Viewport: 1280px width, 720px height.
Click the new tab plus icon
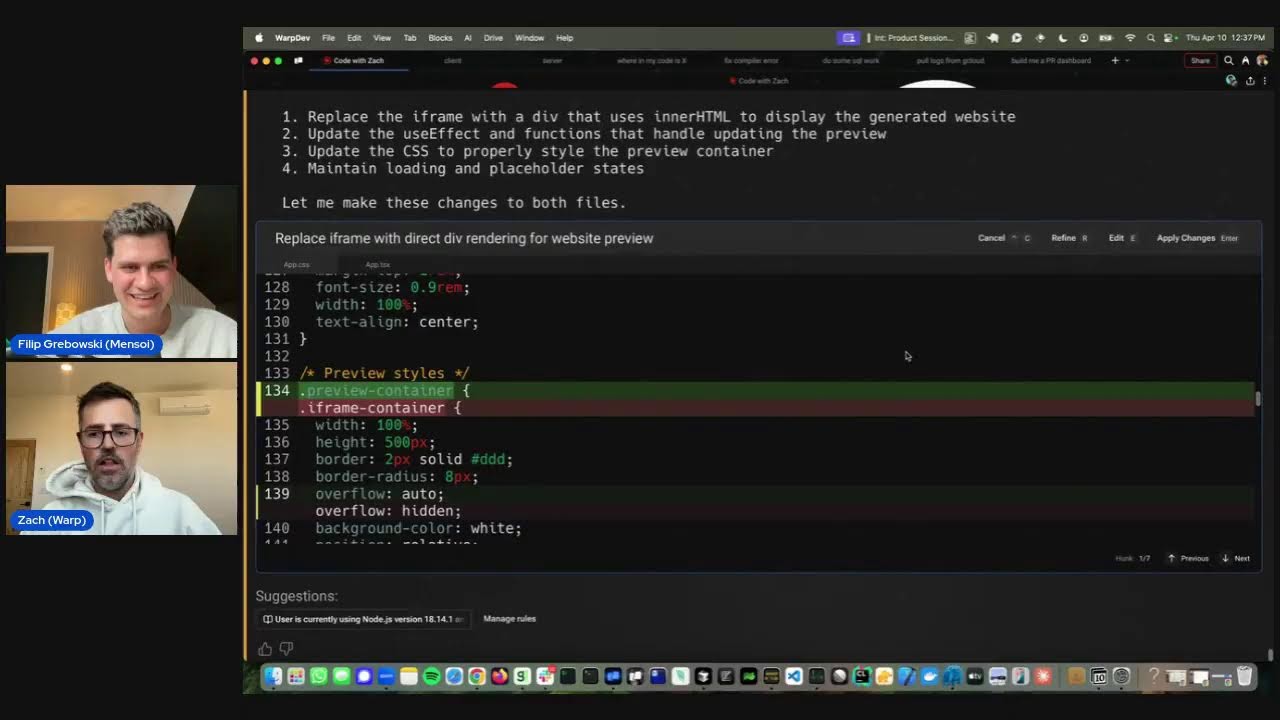1115,61
